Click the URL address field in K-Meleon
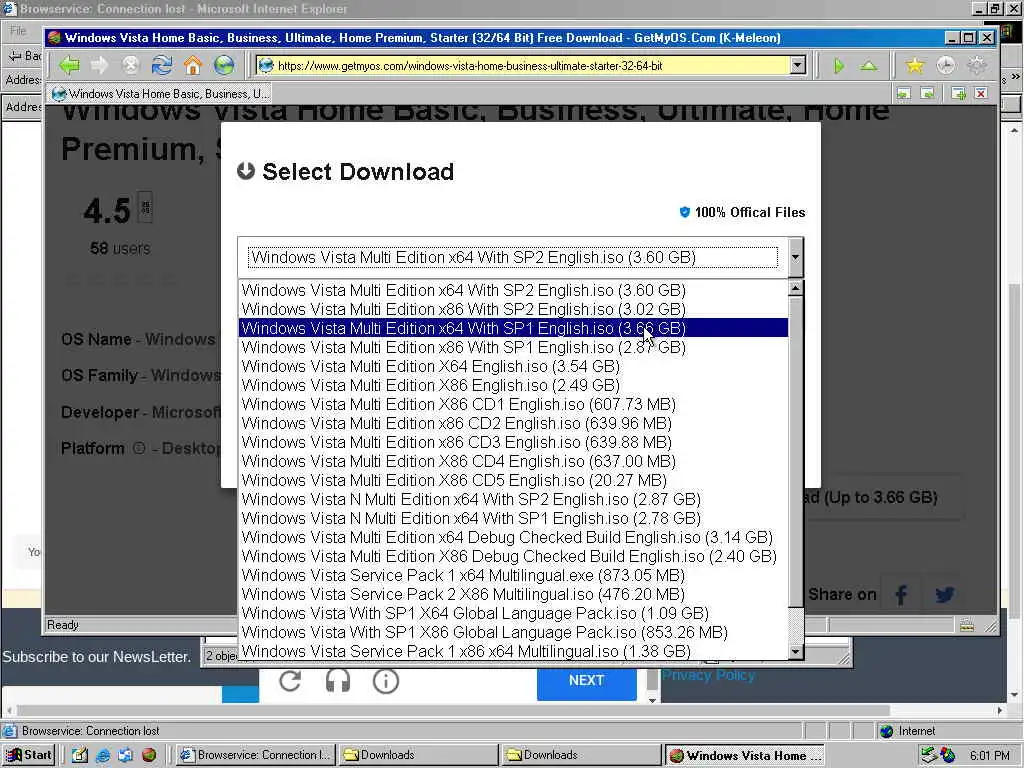Image resolution: width=1024 pixels, height=768 pixels. coord(522,65)
